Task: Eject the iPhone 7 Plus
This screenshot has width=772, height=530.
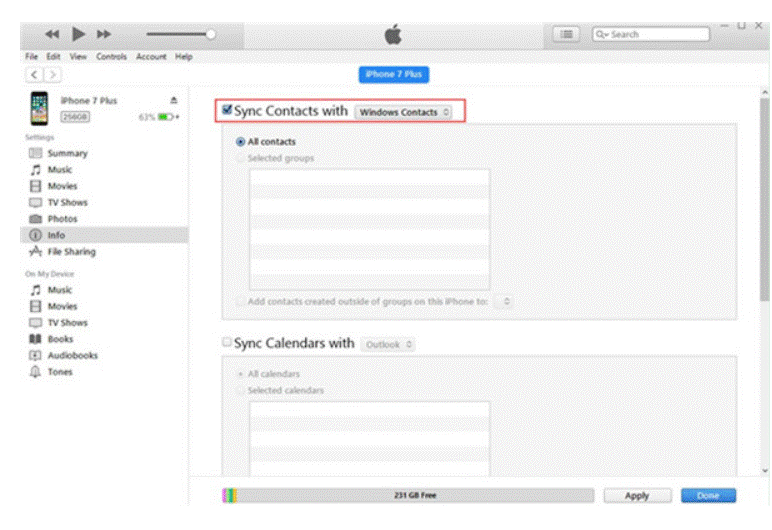Action: click(x=174, y=100)
